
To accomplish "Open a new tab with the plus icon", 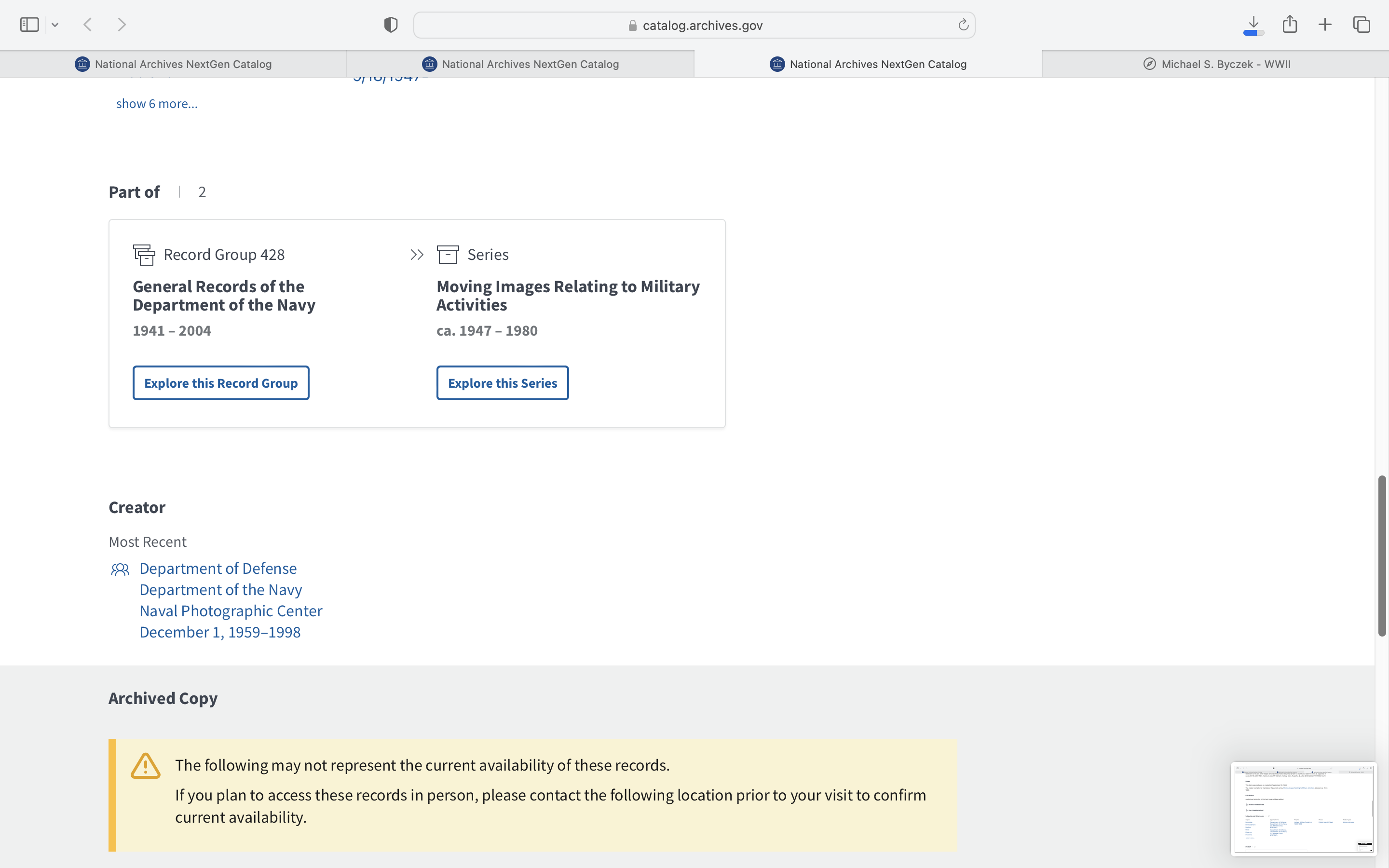I will (x=1325, y=25).
